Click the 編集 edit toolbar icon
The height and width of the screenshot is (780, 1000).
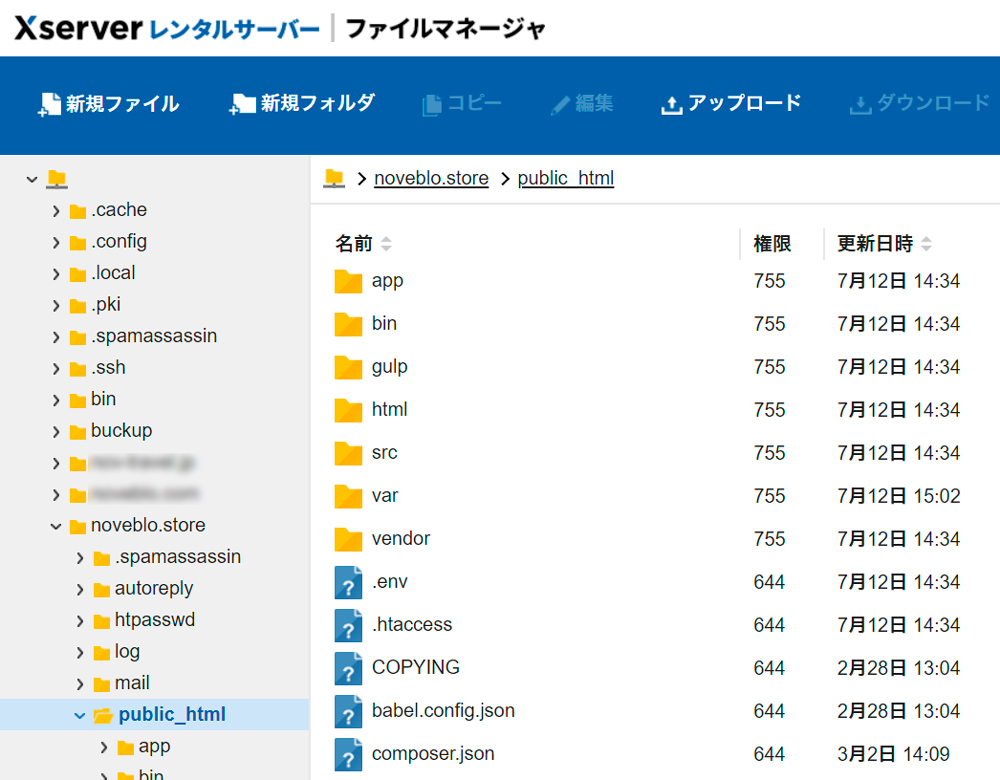pos(558,102)
